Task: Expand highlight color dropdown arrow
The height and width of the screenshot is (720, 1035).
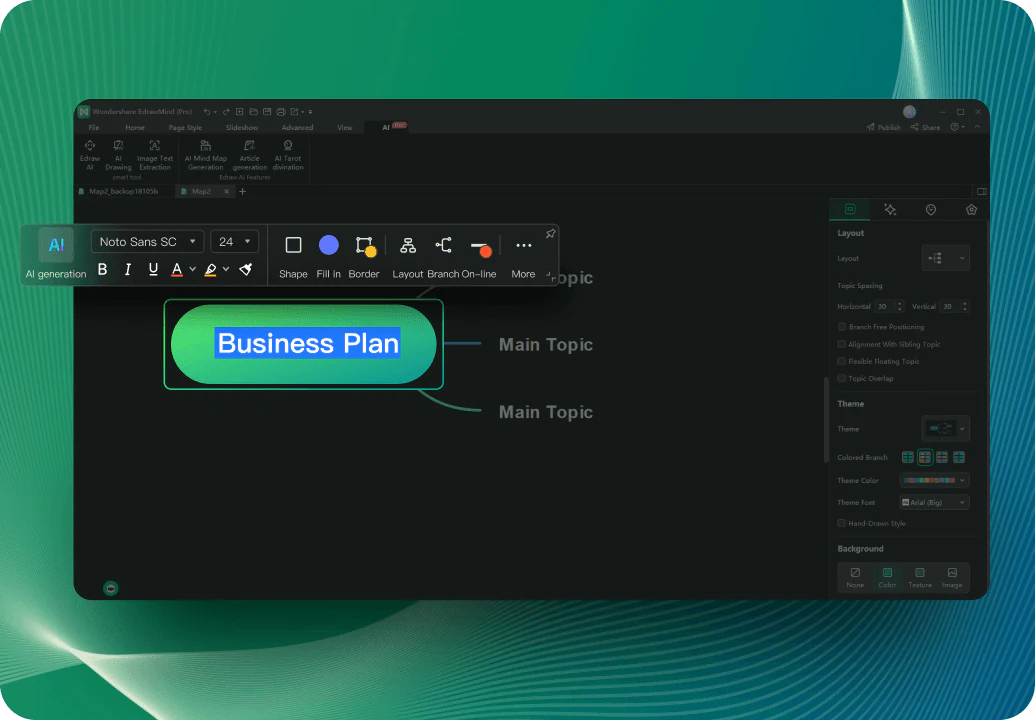Action: [x=226, y=269]
